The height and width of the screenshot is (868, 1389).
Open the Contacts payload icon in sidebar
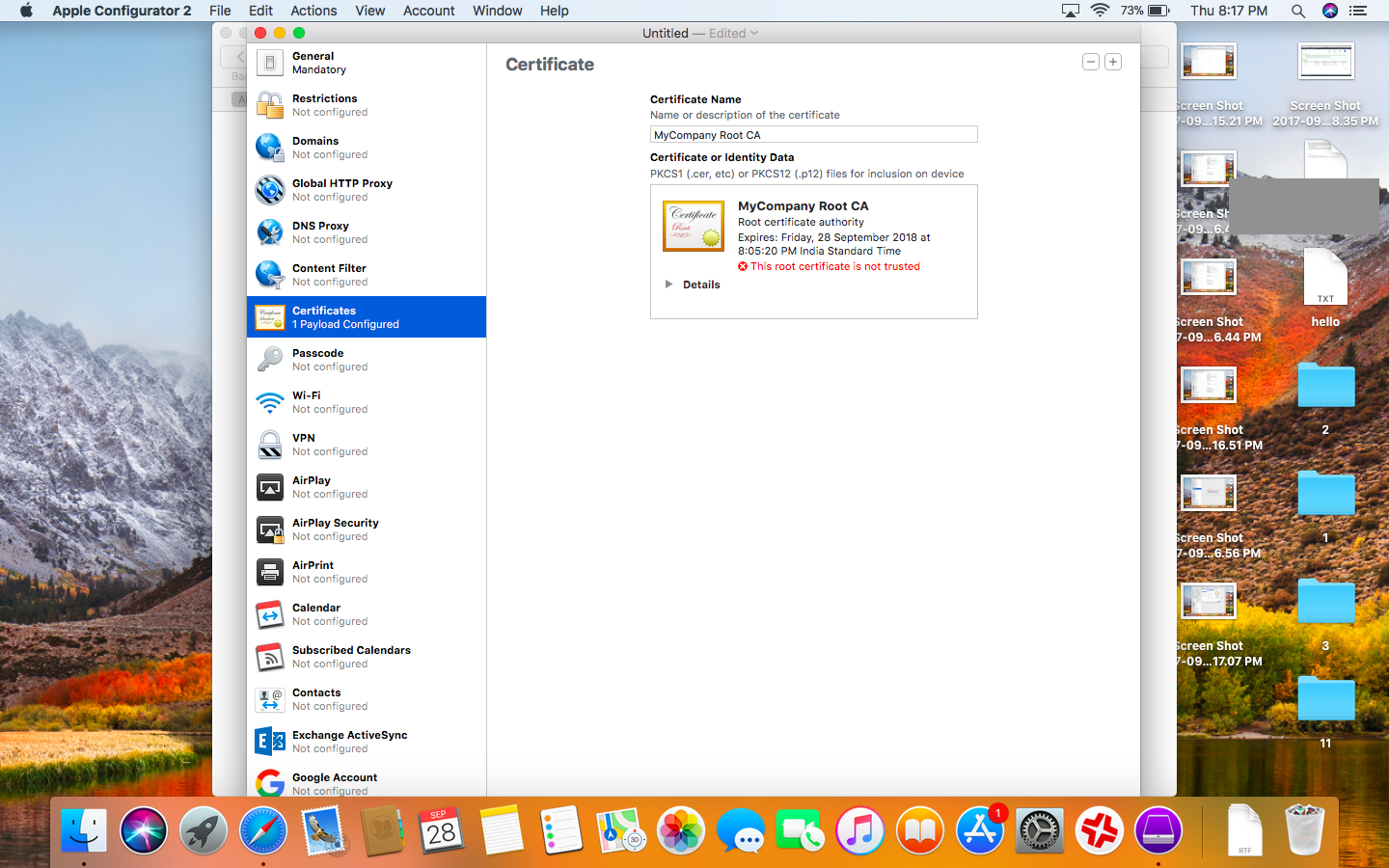[270, 699]
